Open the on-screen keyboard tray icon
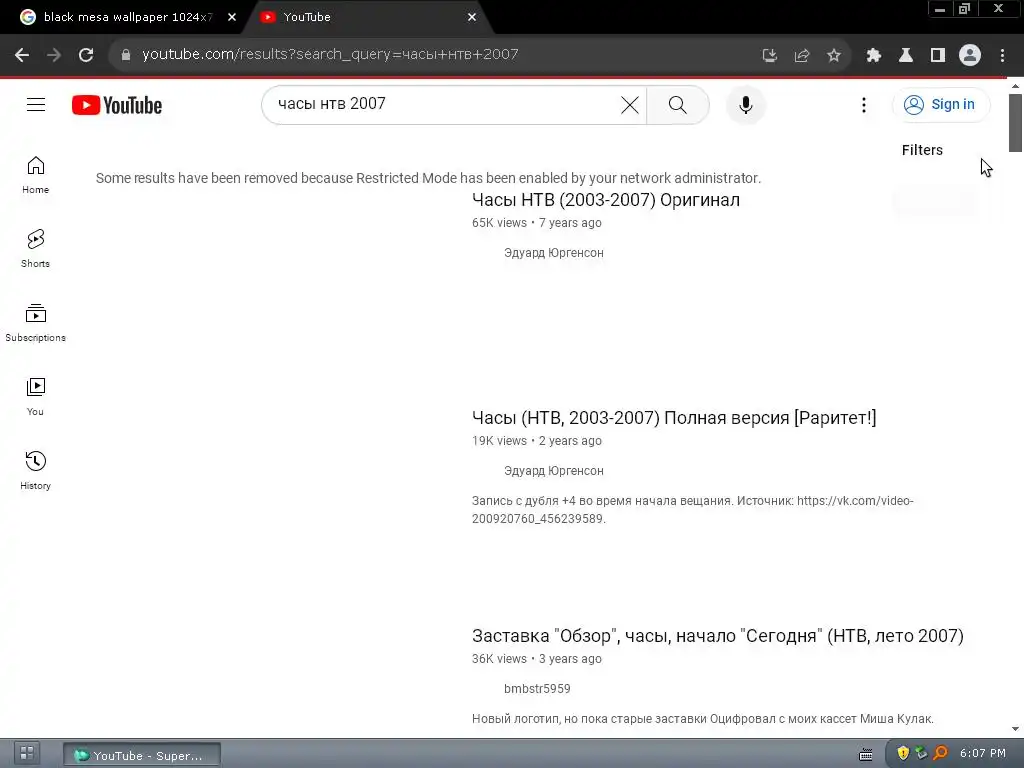The height and width of the screenshot is (768, 1024). click(866, 755)
